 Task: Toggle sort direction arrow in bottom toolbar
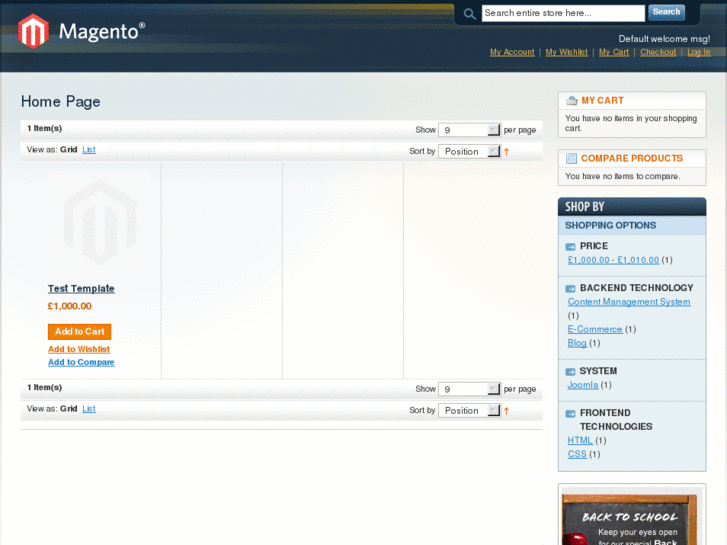[506, 410]
